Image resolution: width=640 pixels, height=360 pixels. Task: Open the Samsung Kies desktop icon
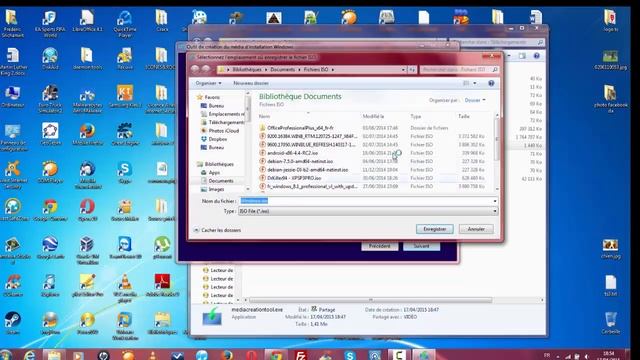[x=125, y=96]
